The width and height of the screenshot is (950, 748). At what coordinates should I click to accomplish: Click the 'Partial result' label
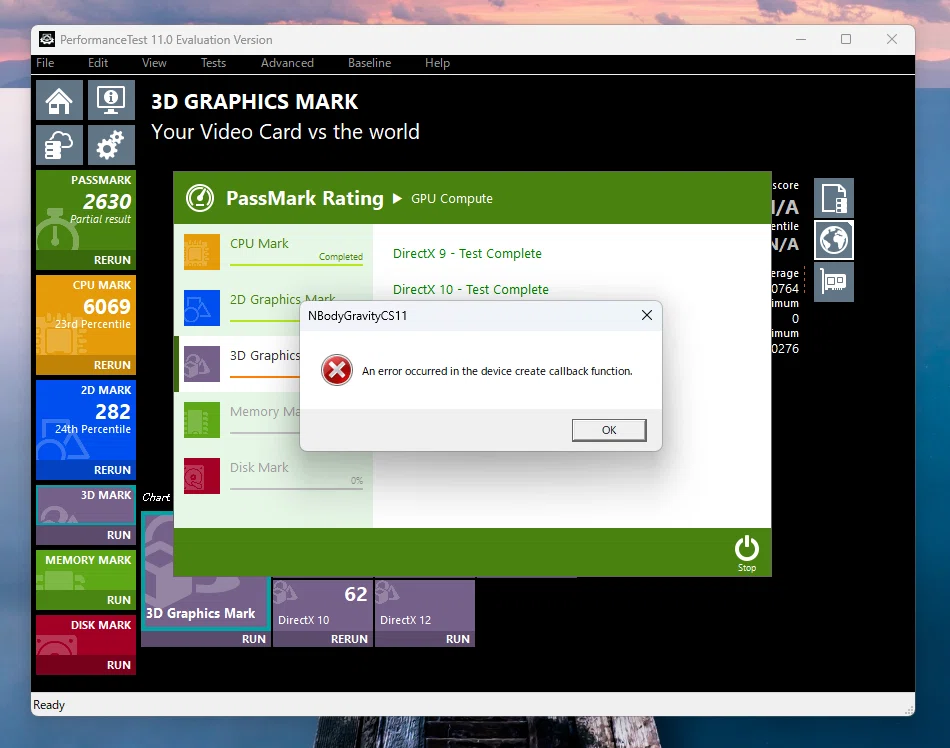click(x=101, y=219)
